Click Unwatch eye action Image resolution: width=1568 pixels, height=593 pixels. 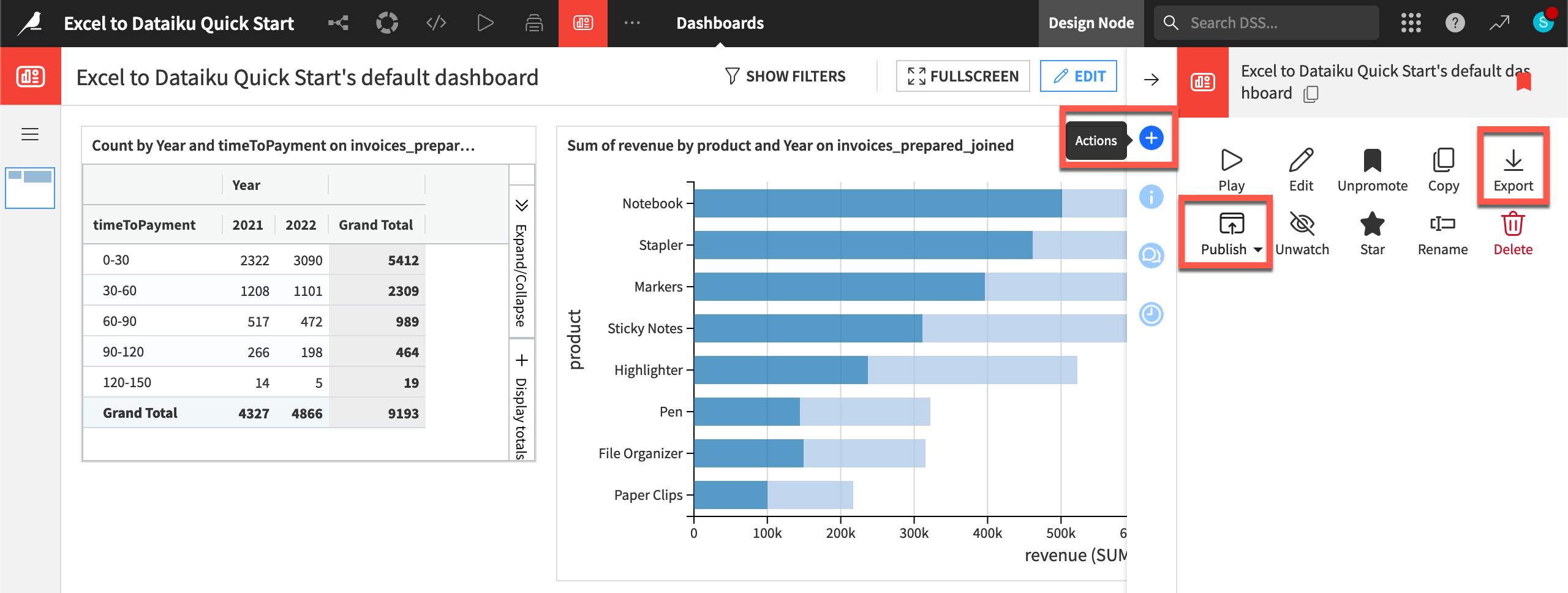(x=1302, y=234)
